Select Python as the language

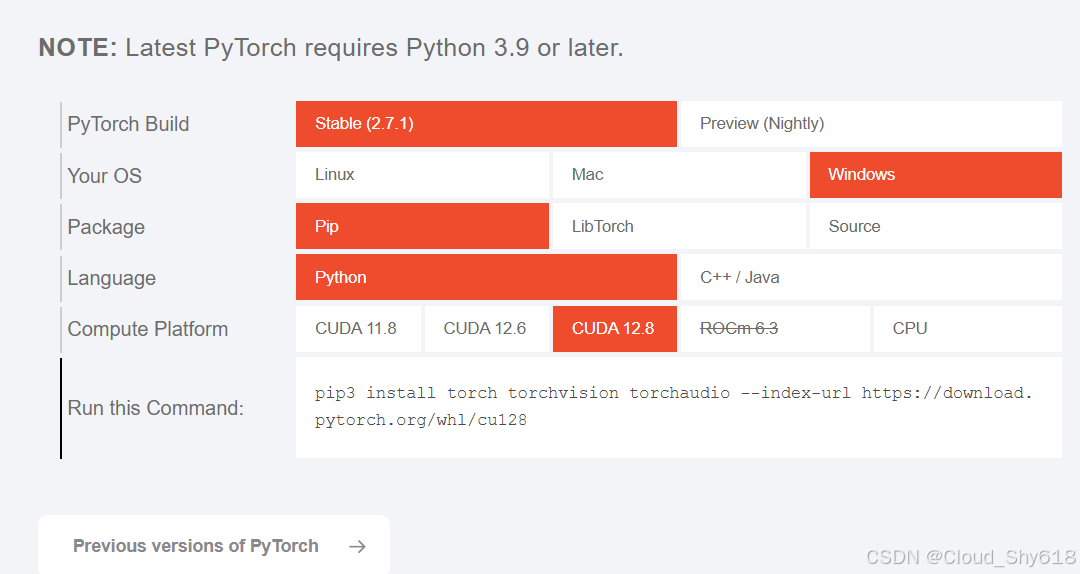pos(486,277)
